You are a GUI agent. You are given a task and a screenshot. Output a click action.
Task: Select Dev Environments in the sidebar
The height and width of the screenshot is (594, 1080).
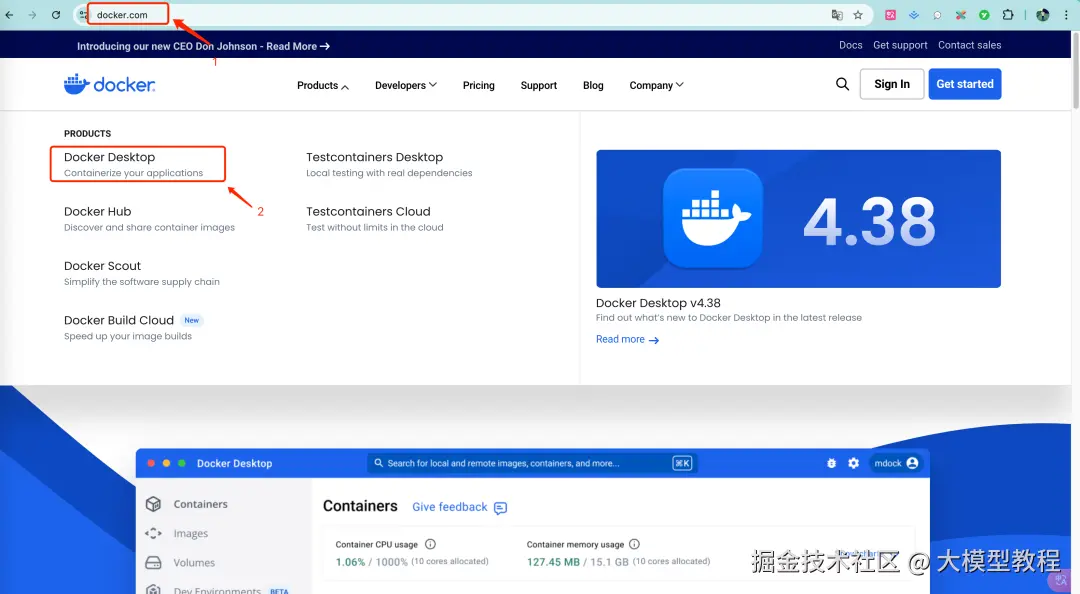(212, 589)
